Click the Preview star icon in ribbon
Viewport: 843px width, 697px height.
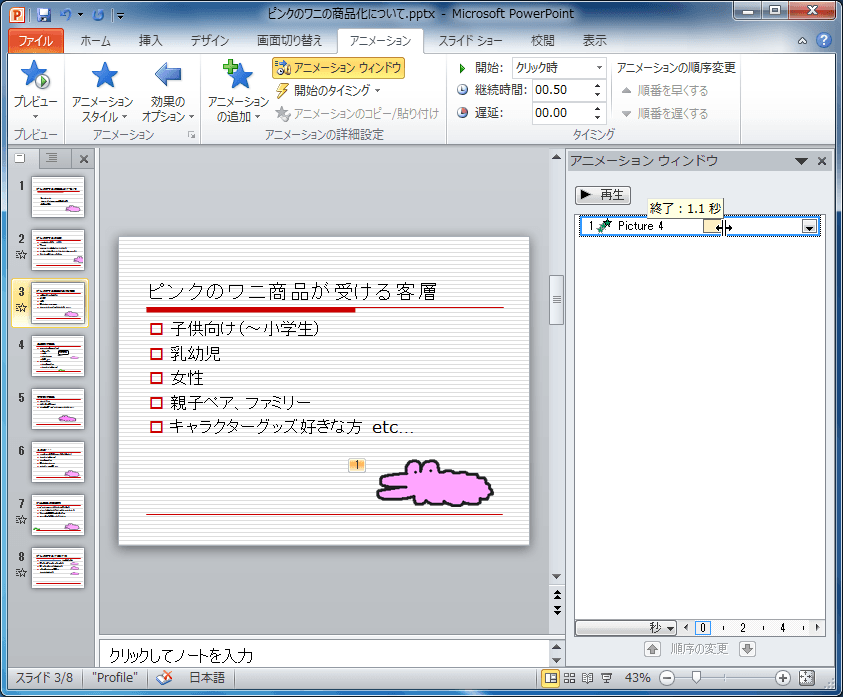[35, 75]
